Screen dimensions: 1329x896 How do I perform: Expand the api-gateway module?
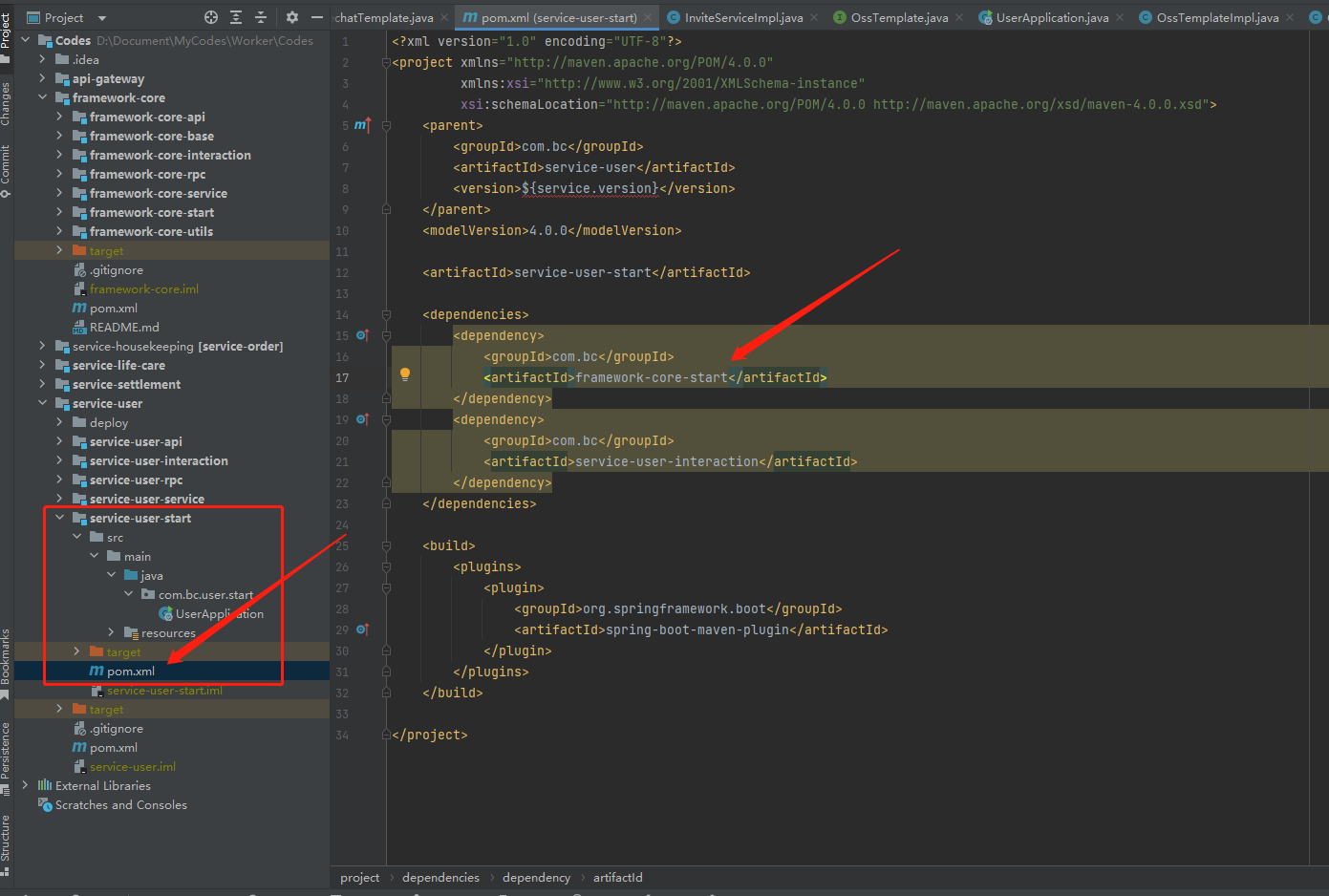tap(43, 78)
